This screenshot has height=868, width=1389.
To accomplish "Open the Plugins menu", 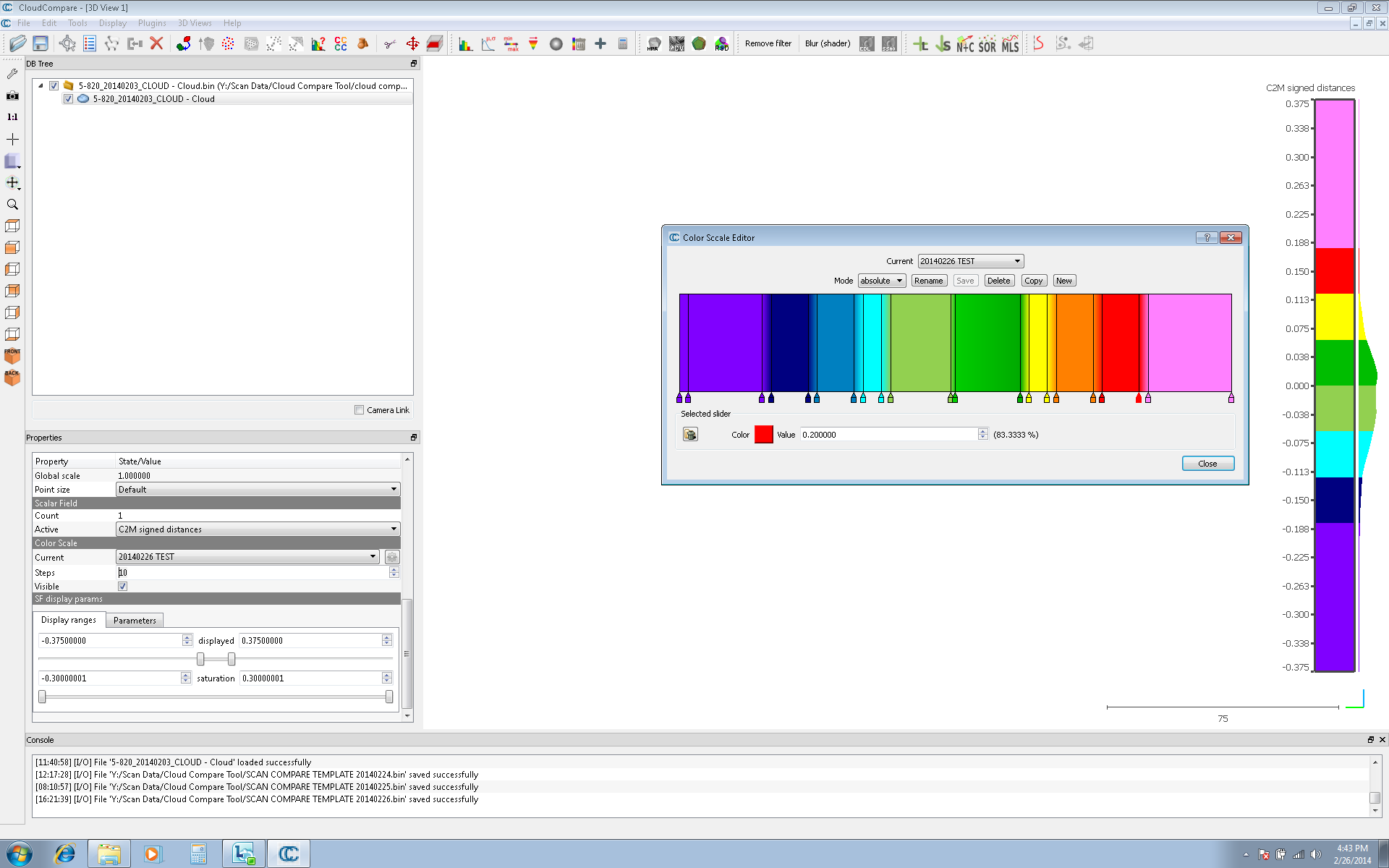I will pyautogui.click(x=152, y=23).
